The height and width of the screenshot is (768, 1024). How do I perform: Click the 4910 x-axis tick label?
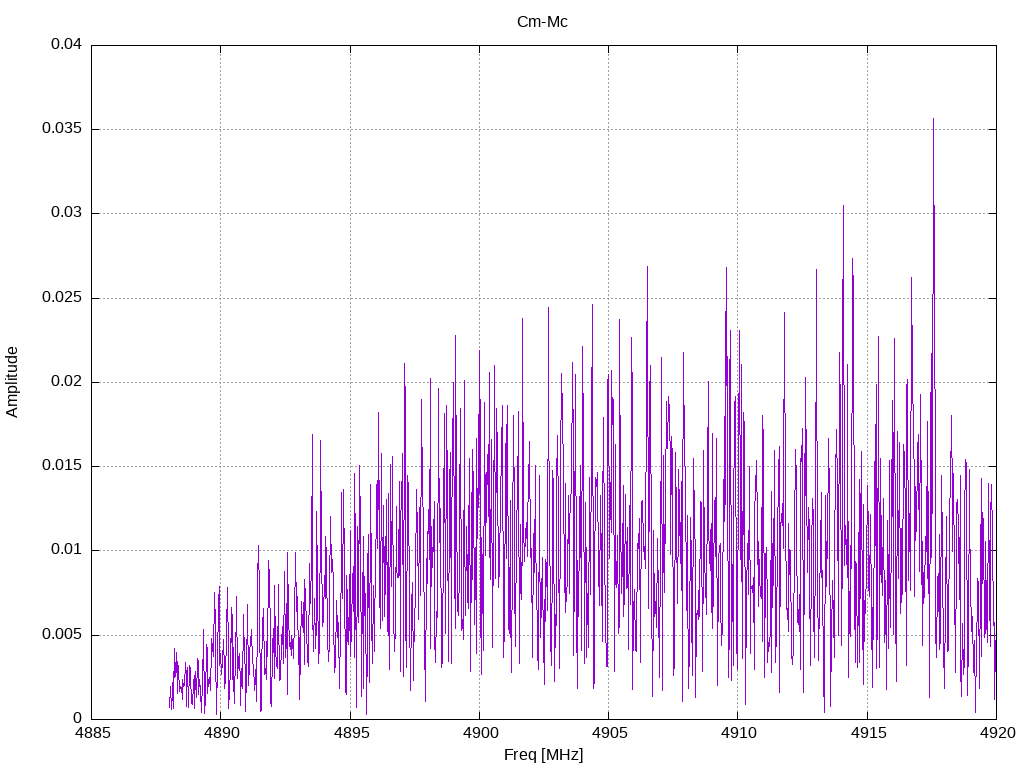coord(738,733)
